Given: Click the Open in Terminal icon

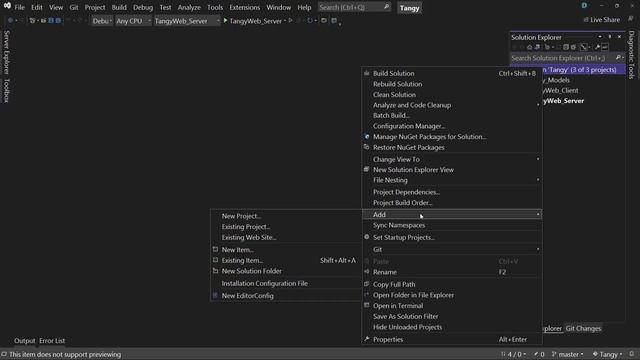Looking at the screenshot, I should click(x=367, y=305).
